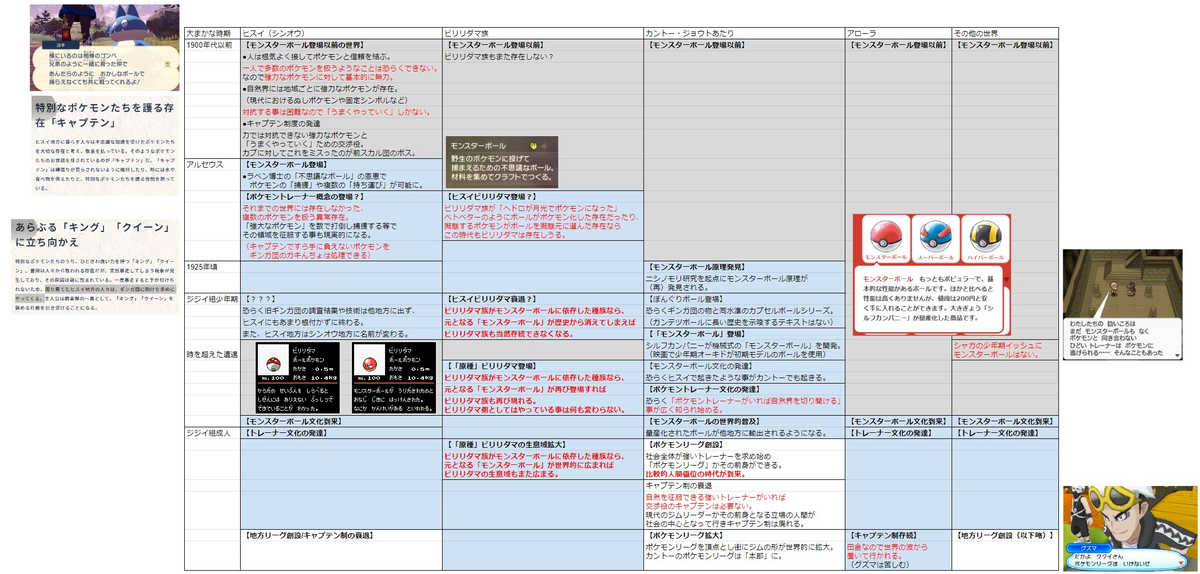Viewport: 1200px width, 574px height.
Task: Click the 1900年代以前 row label
Action: [212, 45]
